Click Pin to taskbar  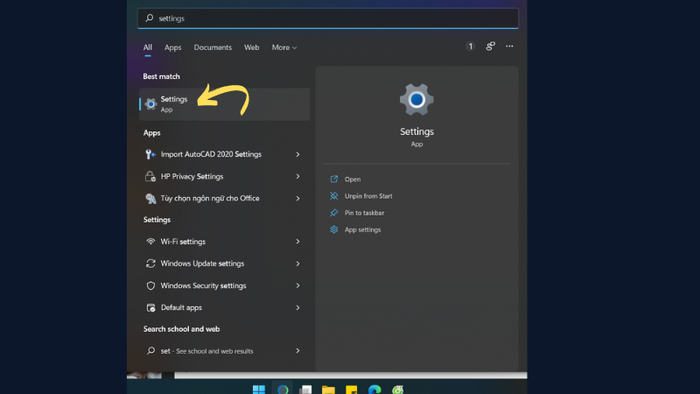tap(364, 213)
